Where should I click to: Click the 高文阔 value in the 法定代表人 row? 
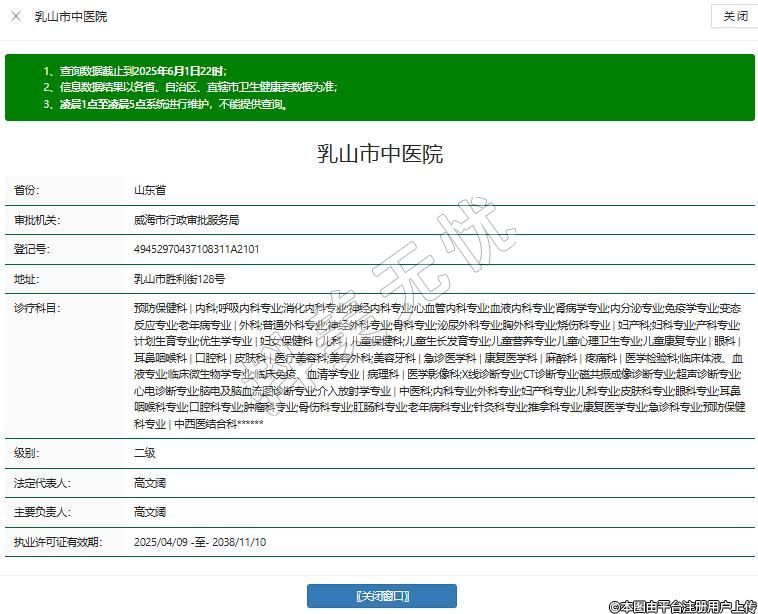point(150,483)
